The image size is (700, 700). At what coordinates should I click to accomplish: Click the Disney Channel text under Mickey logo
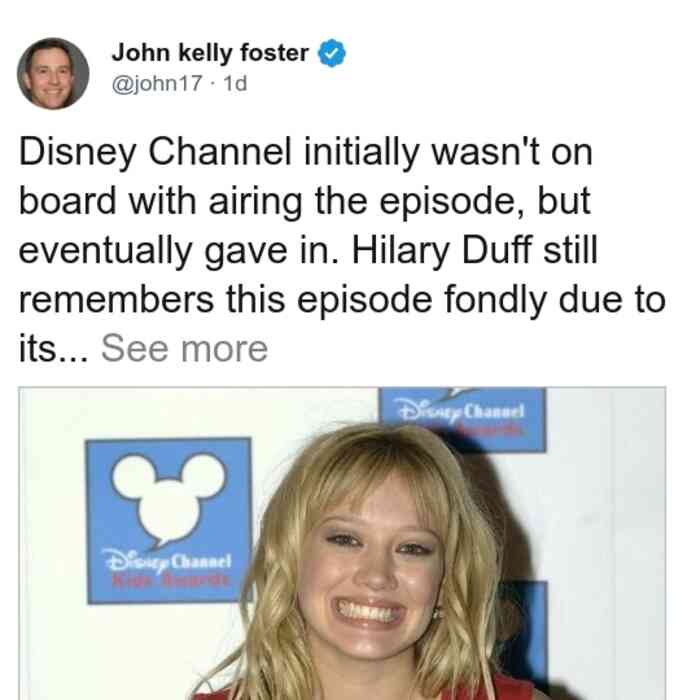tap(167, 562)
